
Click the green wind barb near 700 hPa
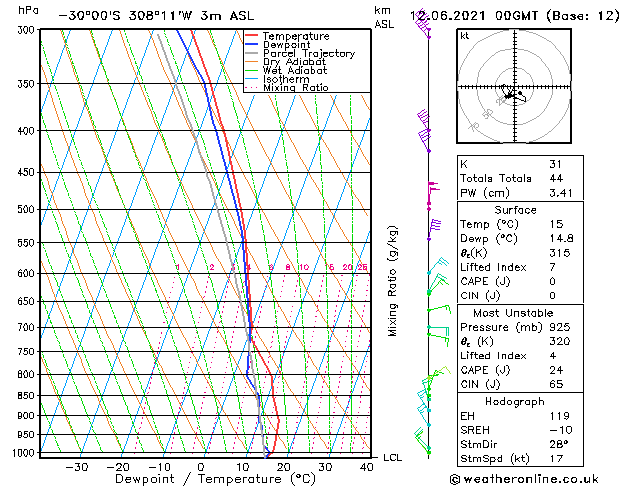pos(438,336)
